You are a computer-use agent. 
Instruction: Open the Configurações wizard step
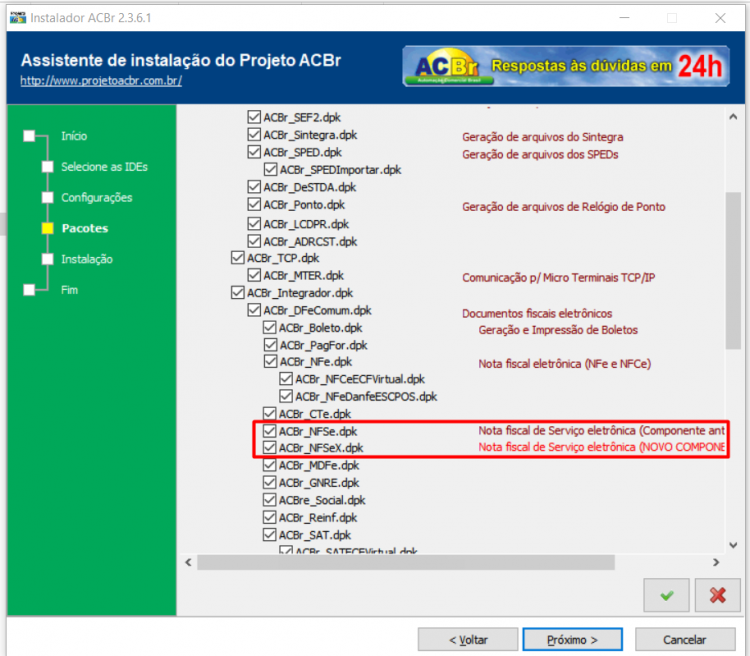pos(97,198)
